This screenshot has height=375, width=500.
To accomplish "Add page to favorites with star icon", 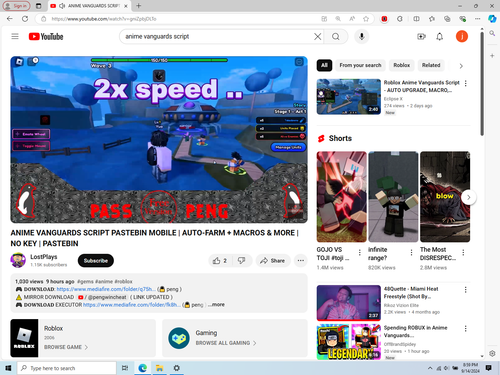I will pyautogui.click(x=366, y=19).
